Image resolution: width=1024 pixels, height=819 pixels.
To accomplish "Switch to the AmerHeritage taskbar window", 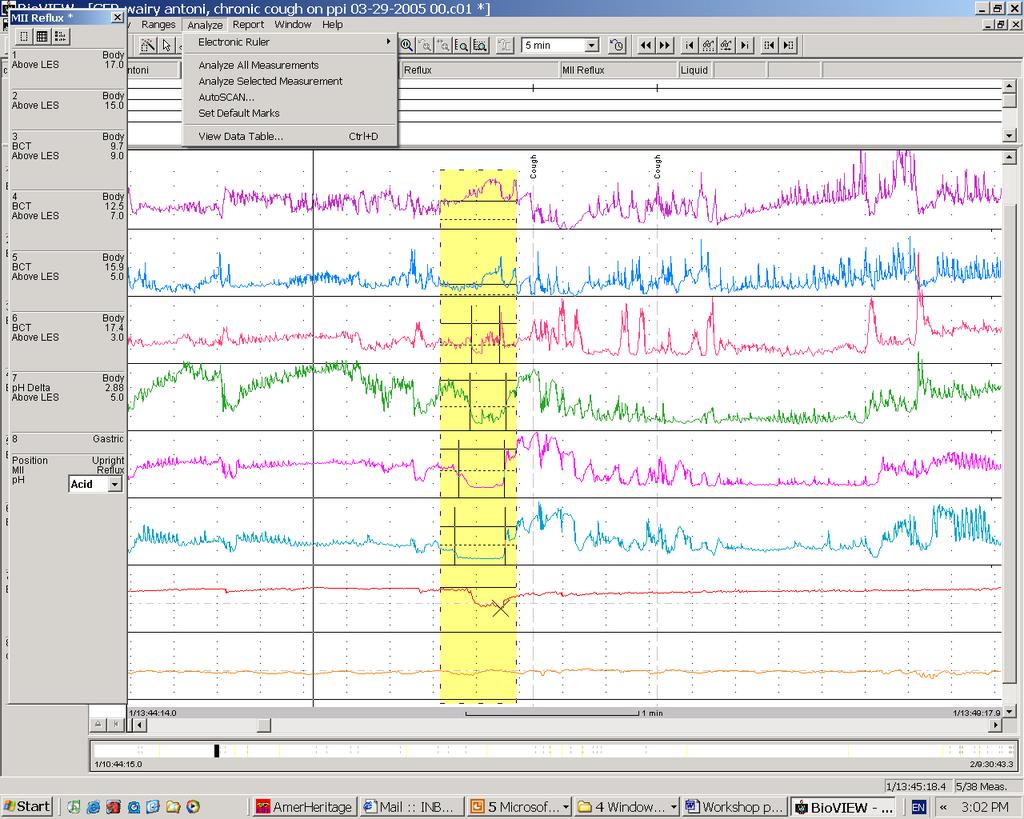I will point(304,807).
